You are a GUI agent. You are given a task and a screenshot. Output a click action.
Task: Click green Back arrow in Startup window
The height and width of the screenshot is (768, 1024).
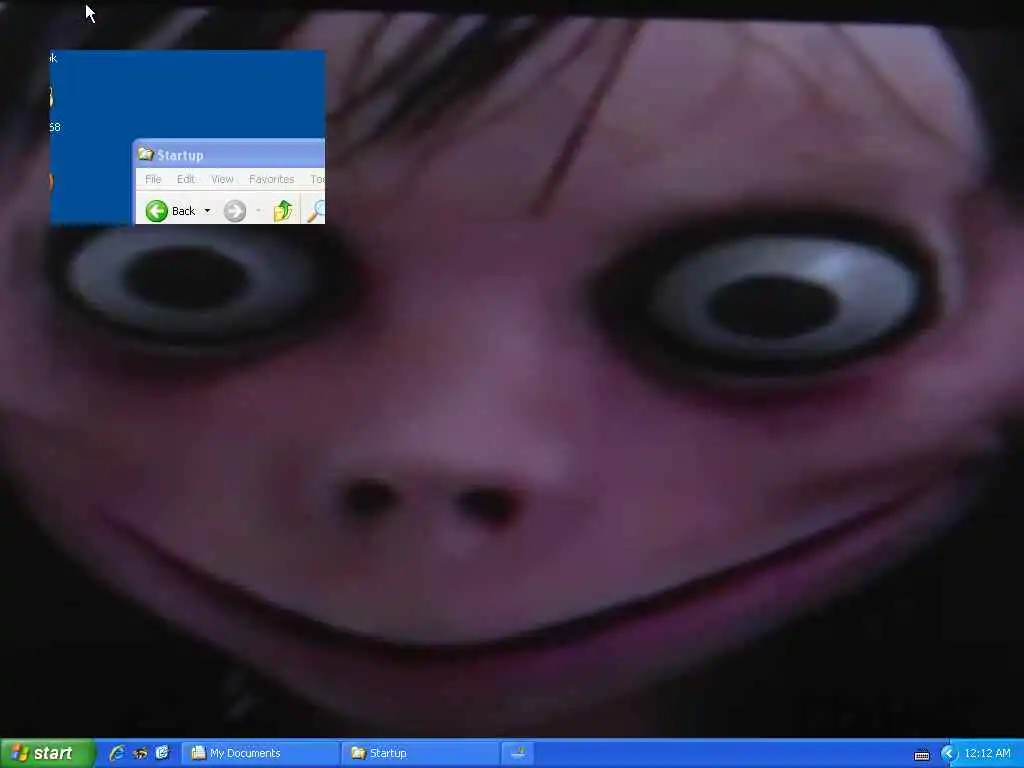click(x=157, y=211)
